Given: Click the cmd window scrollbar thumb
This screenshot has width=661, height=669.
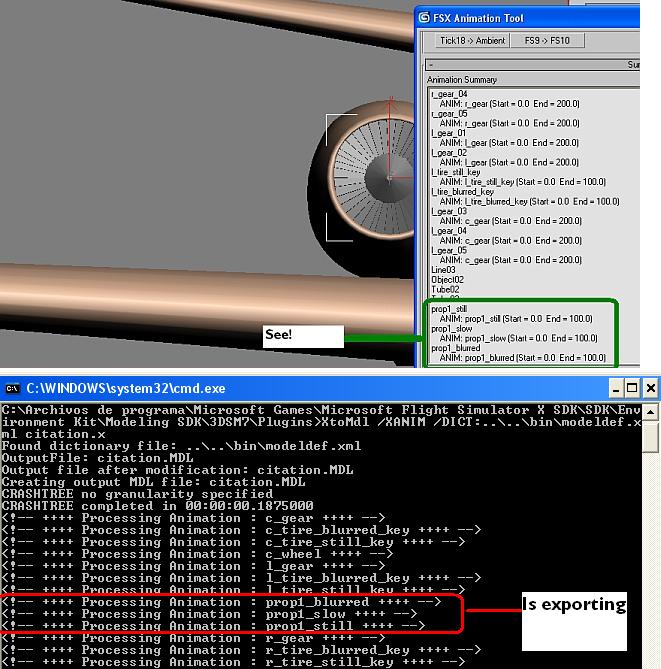Looking at the screenshot, I should point(650,436).
